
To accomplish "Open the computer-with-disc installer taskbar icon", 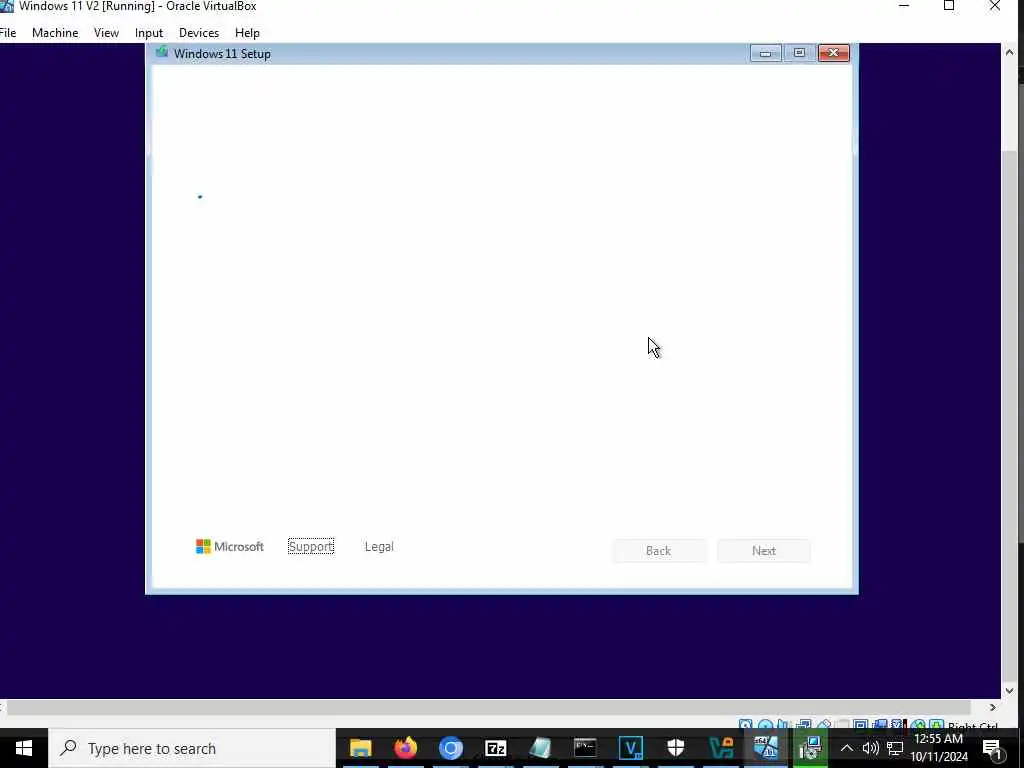I will tap(811, 748).
